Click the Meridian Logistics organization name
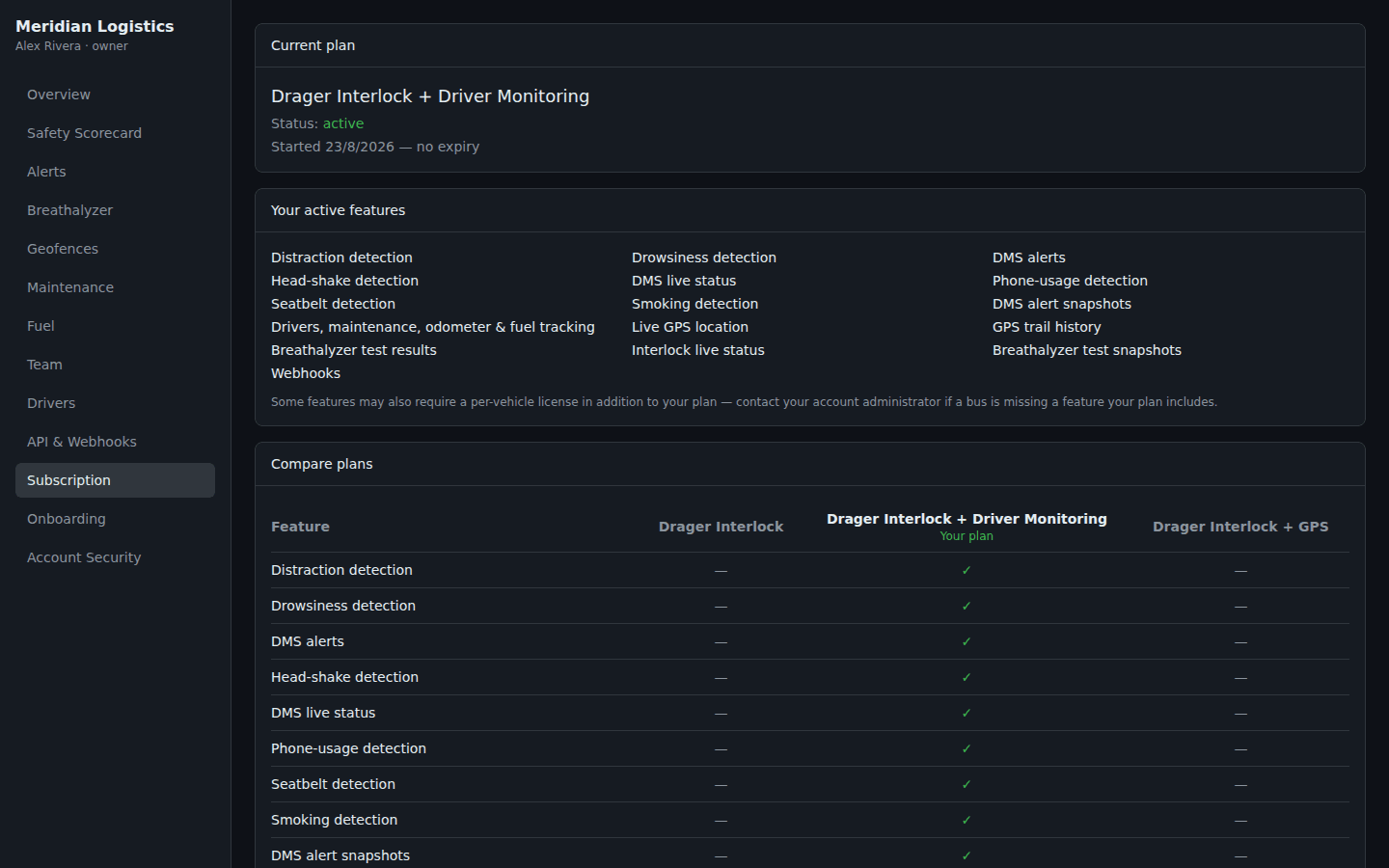The height and width of the screenshot is (868, 1389). coord(95,26)
